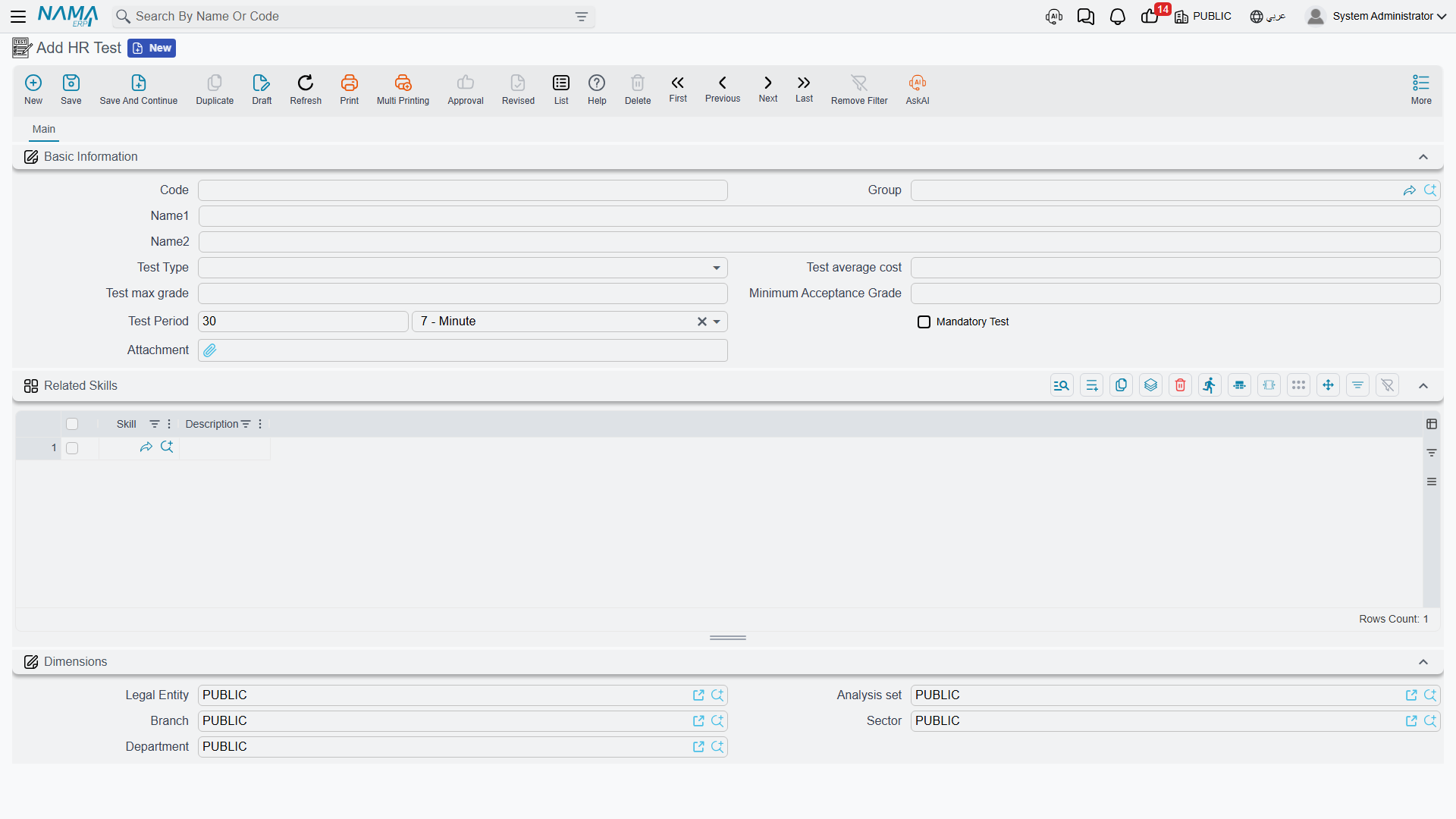Screen dimensions: 1456x819
Task: Click the Revised toolbar icon
Action: (x=518, y=89)
